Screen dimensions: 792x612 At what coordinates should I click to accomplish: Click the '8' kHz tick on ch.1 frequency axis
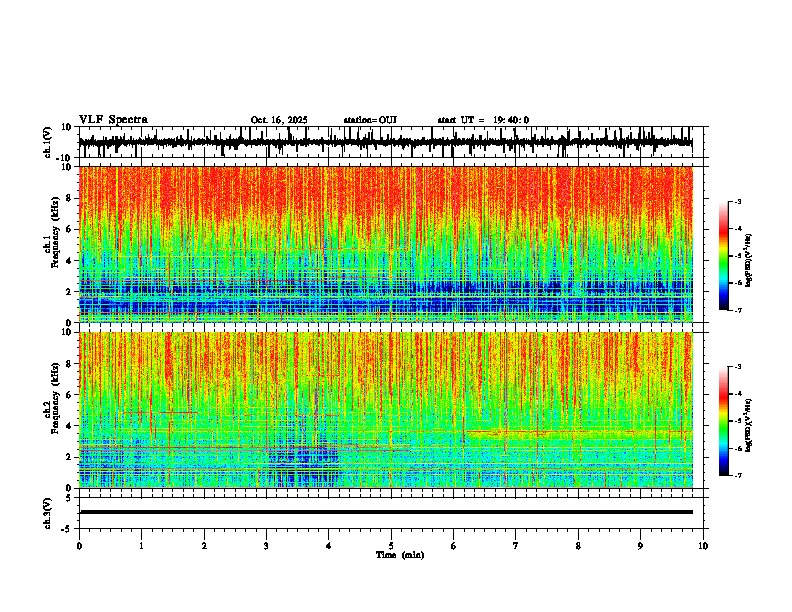[69, 198]
